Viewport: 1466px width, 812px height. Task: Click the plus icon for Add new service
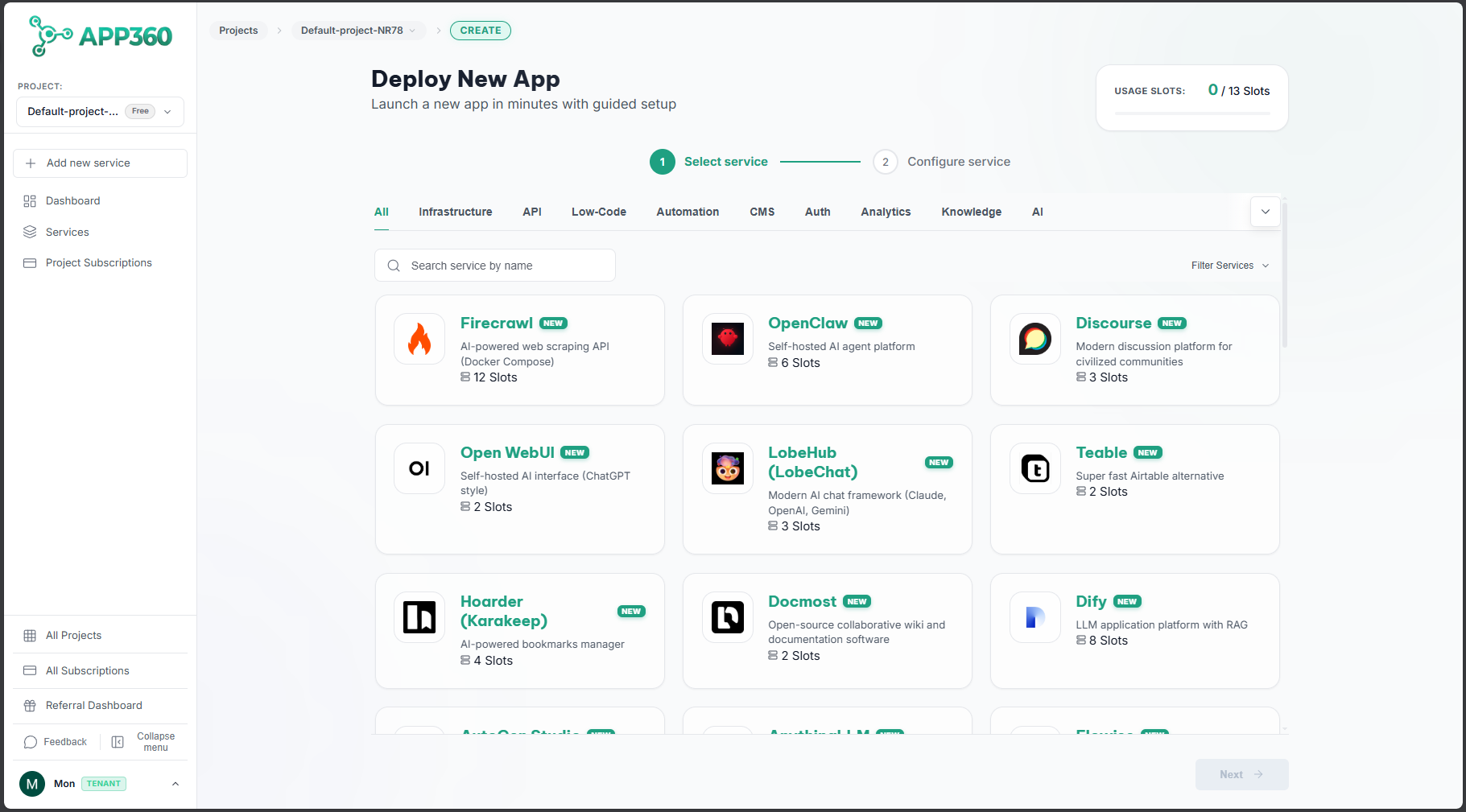(x=31, y=163)
